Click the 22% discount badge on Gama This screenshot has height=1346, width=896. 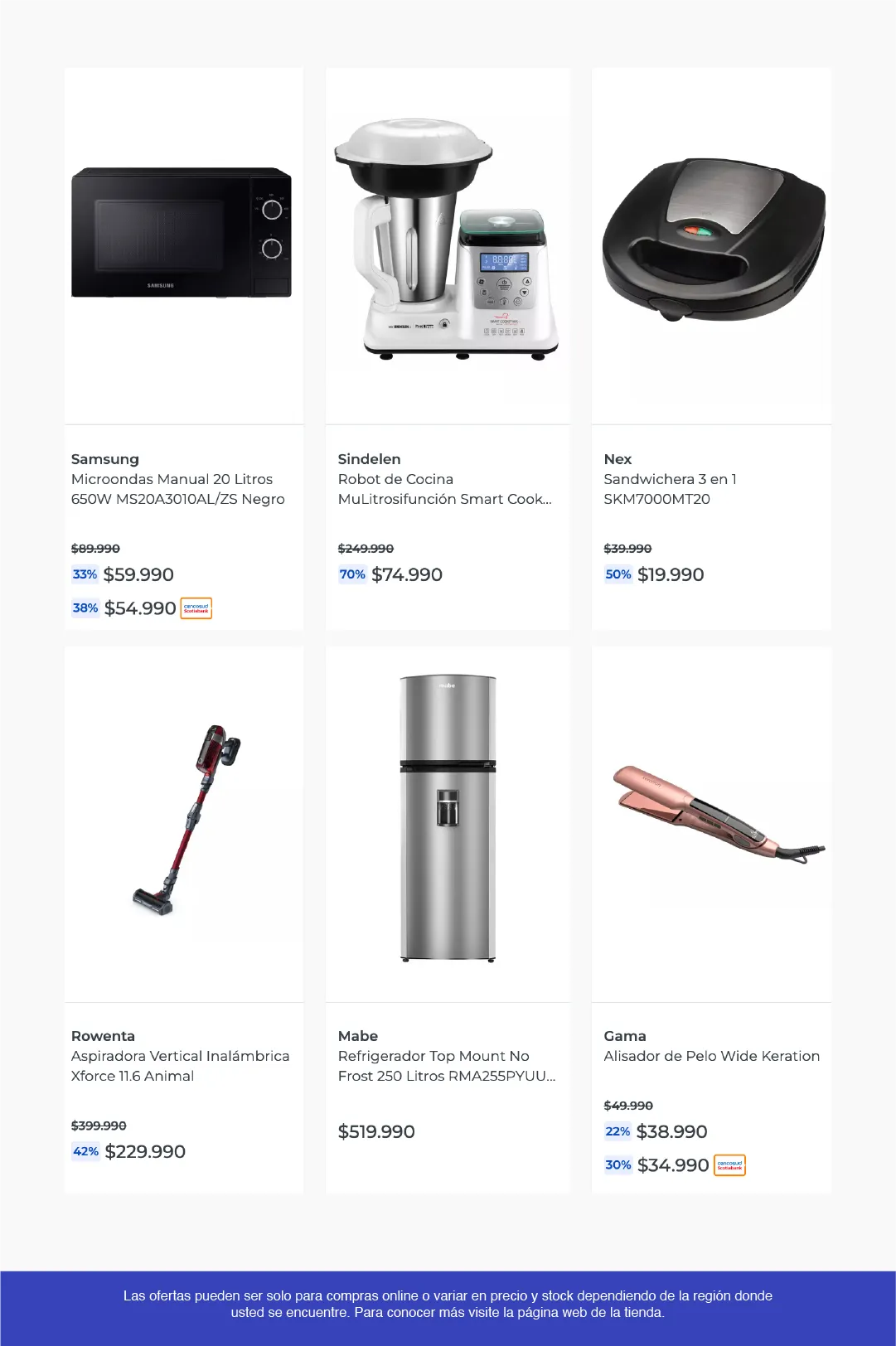tap(618, 1131)
